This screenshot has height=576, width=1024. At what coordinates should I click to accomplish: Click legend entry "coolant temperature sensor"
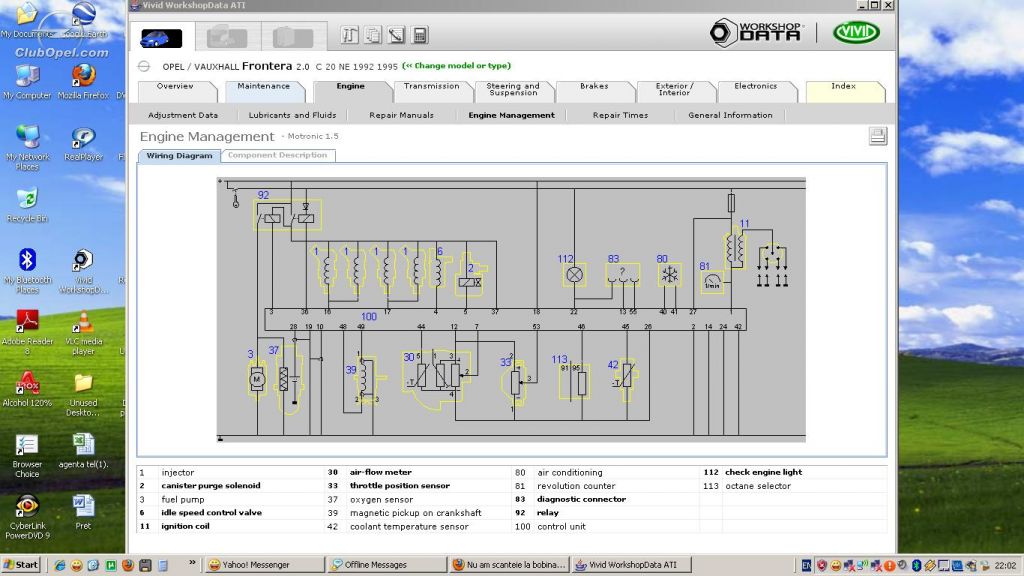tap(409, 526)
